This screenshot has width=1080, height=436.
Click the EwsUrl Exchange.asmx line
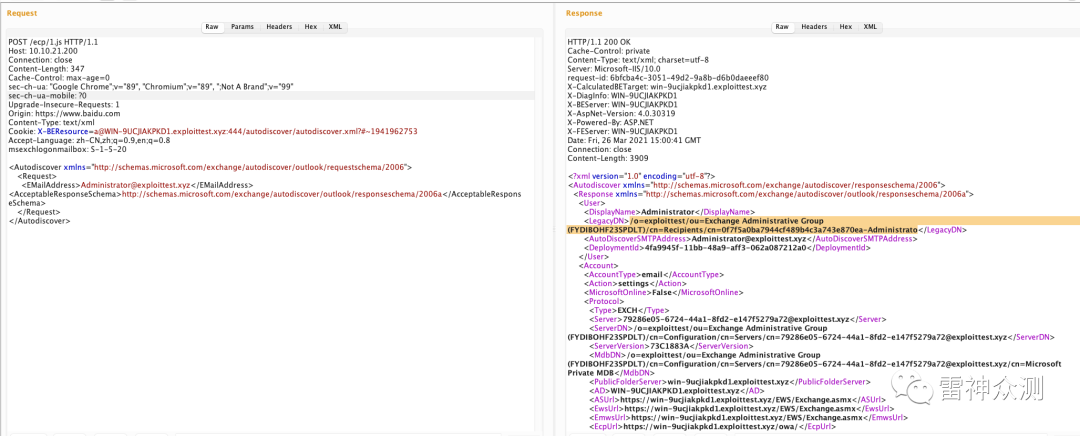pos(741,408)
